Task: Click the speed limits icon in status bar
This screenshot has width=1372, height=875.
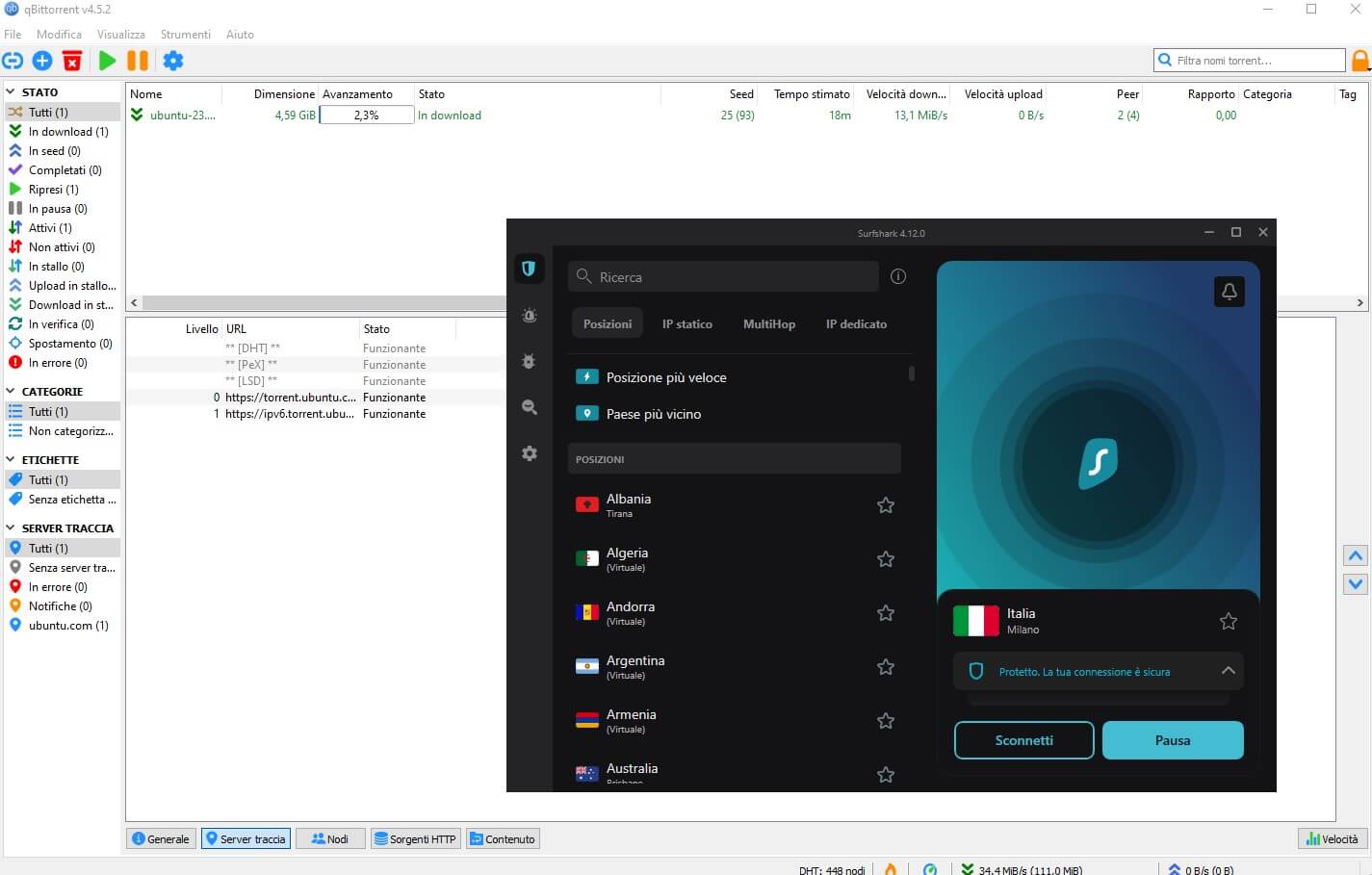Action: (930, 869)
